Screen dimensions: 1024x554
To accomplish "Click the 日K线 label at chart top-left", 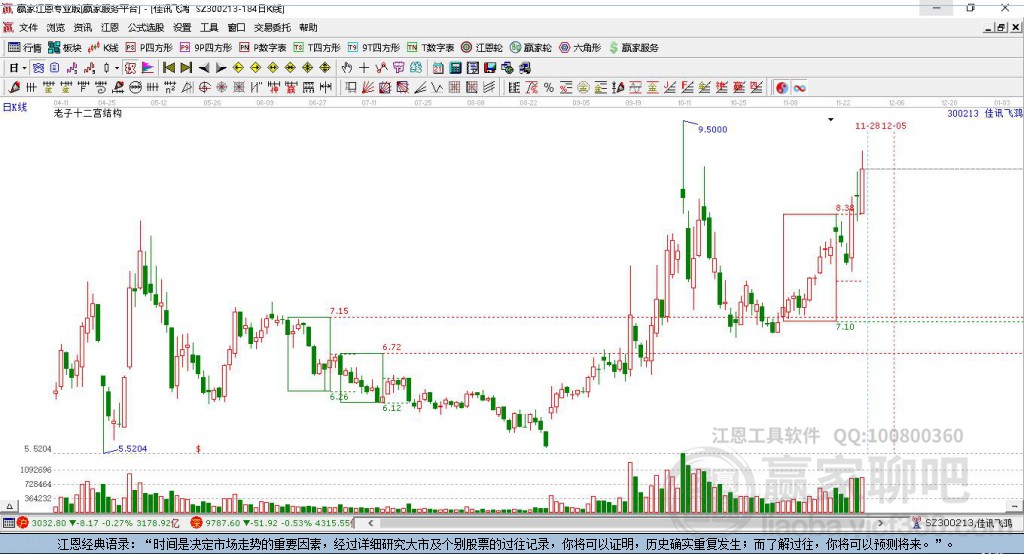I will click(15, 107).
